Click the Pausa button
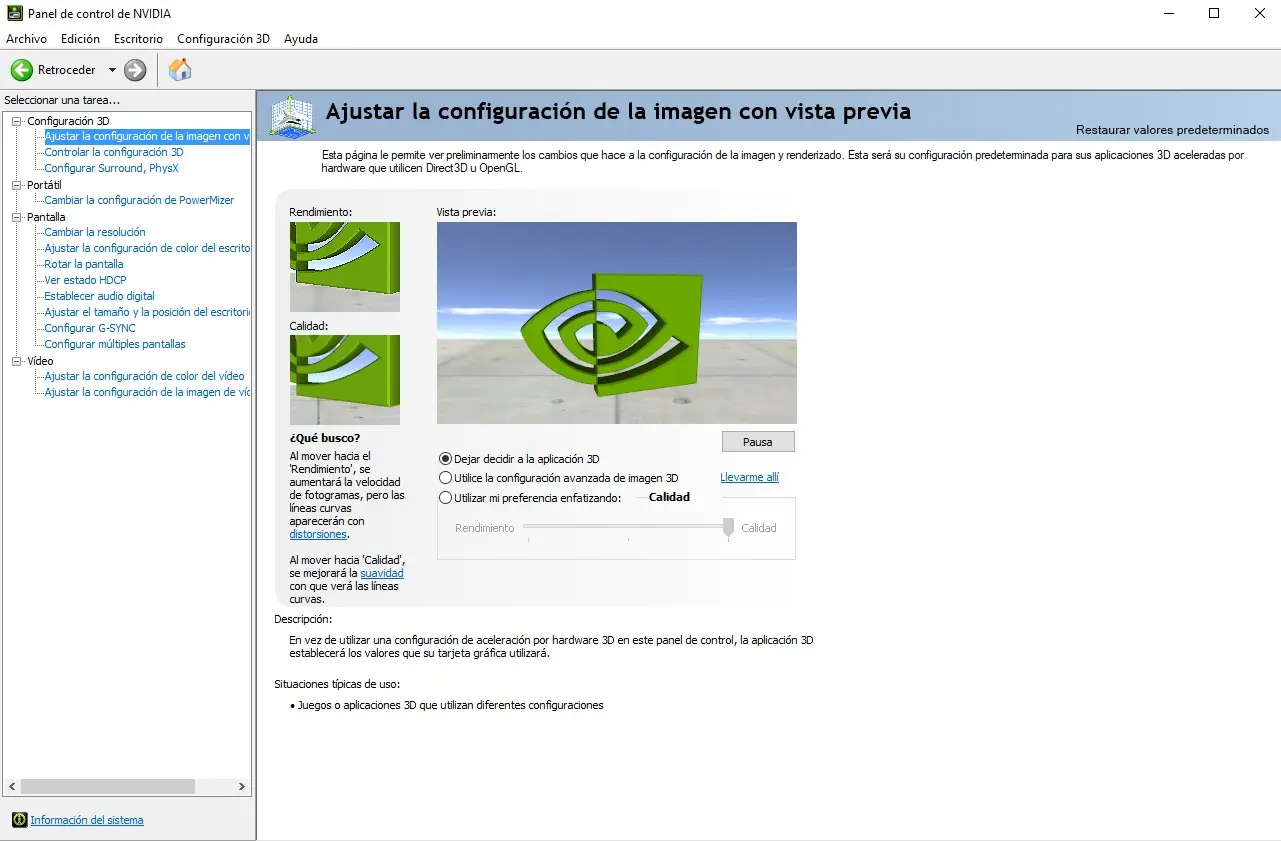 coord(758,441)
